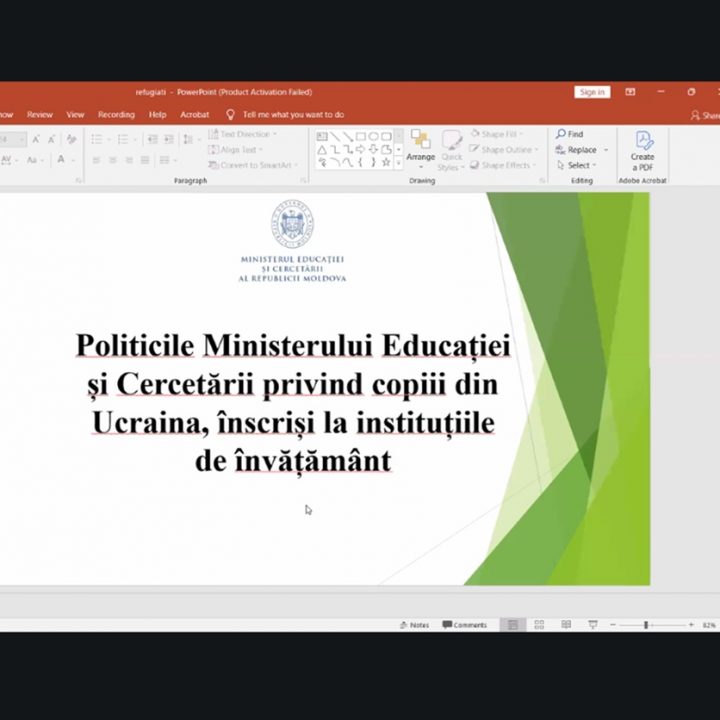Adjust the zoom slider in status bar
The image size is (720, 720).
tap(646, 625)
